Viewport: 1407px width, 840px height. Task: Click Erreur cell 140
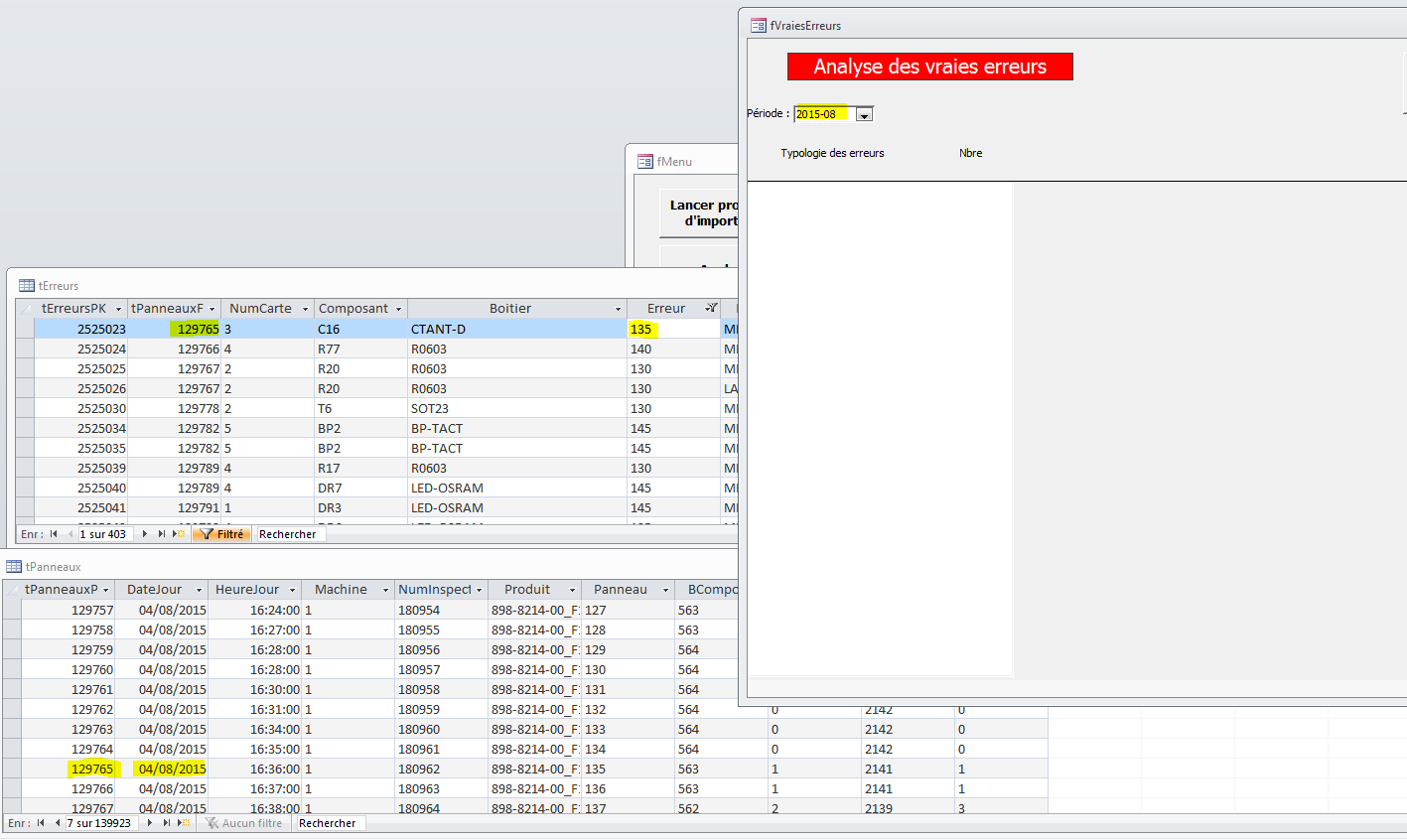coord(673,350)
